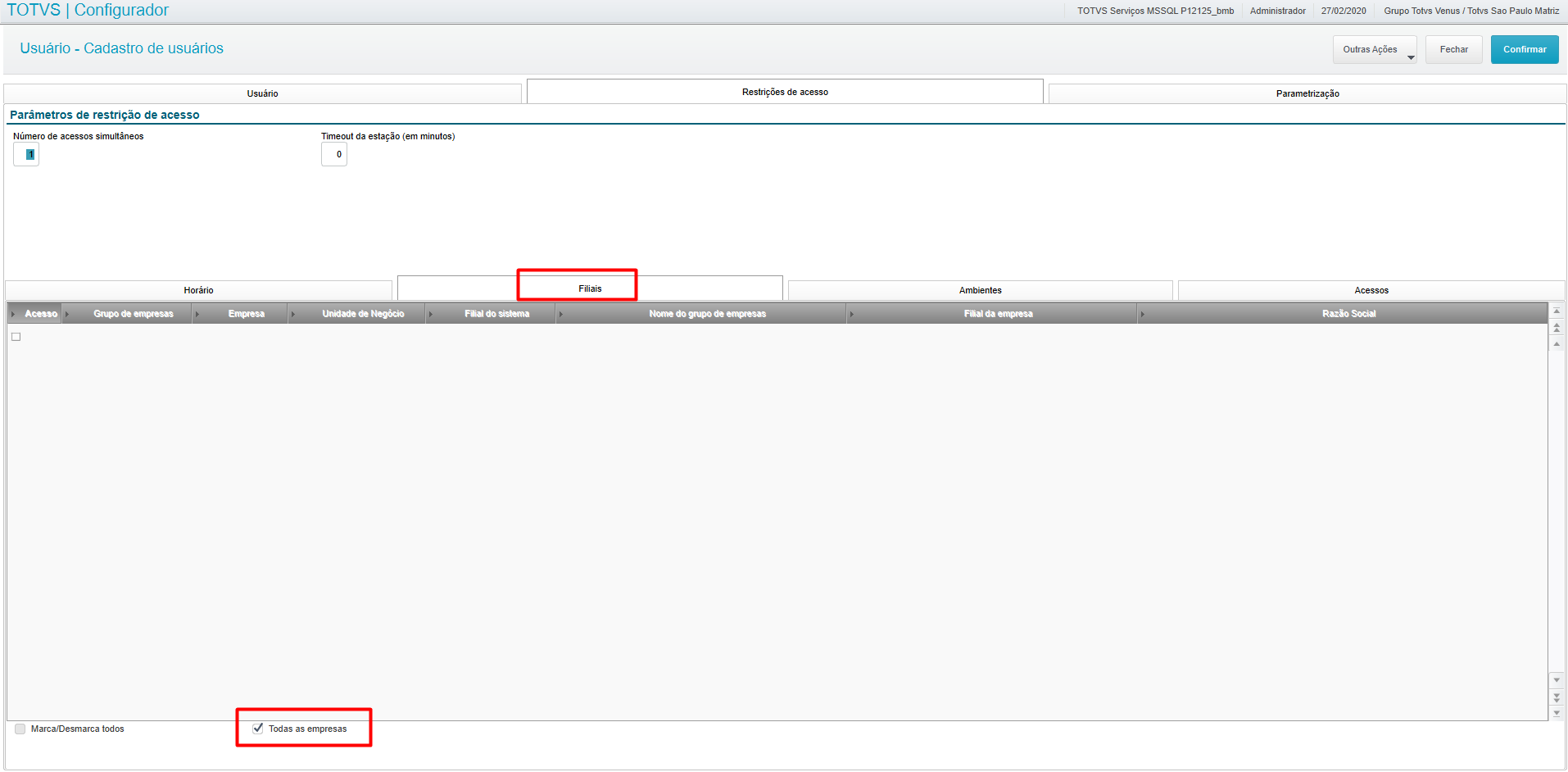This screenshot has width=1568, height=772.
Task: Click the Fechar button
Action: (x=1453, y=49)
